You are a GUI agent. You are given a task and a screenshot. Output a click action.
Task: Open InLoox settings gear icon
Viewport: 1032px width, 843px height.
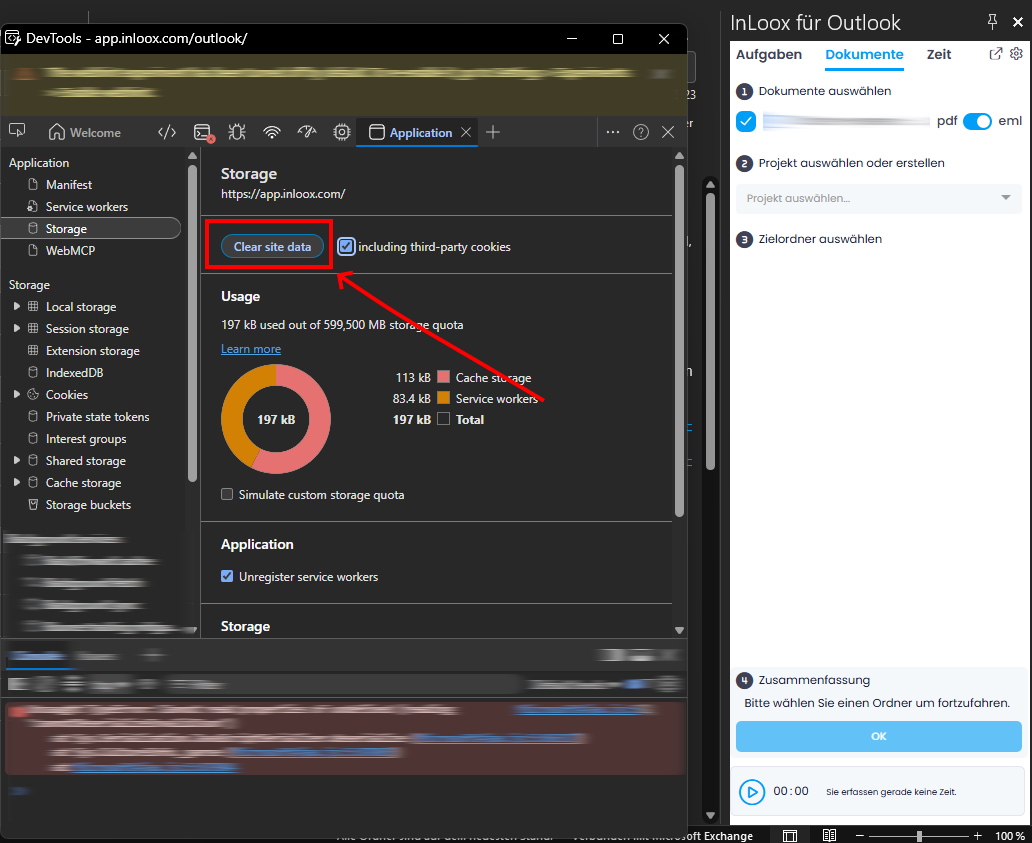[x=1016, y=54]
